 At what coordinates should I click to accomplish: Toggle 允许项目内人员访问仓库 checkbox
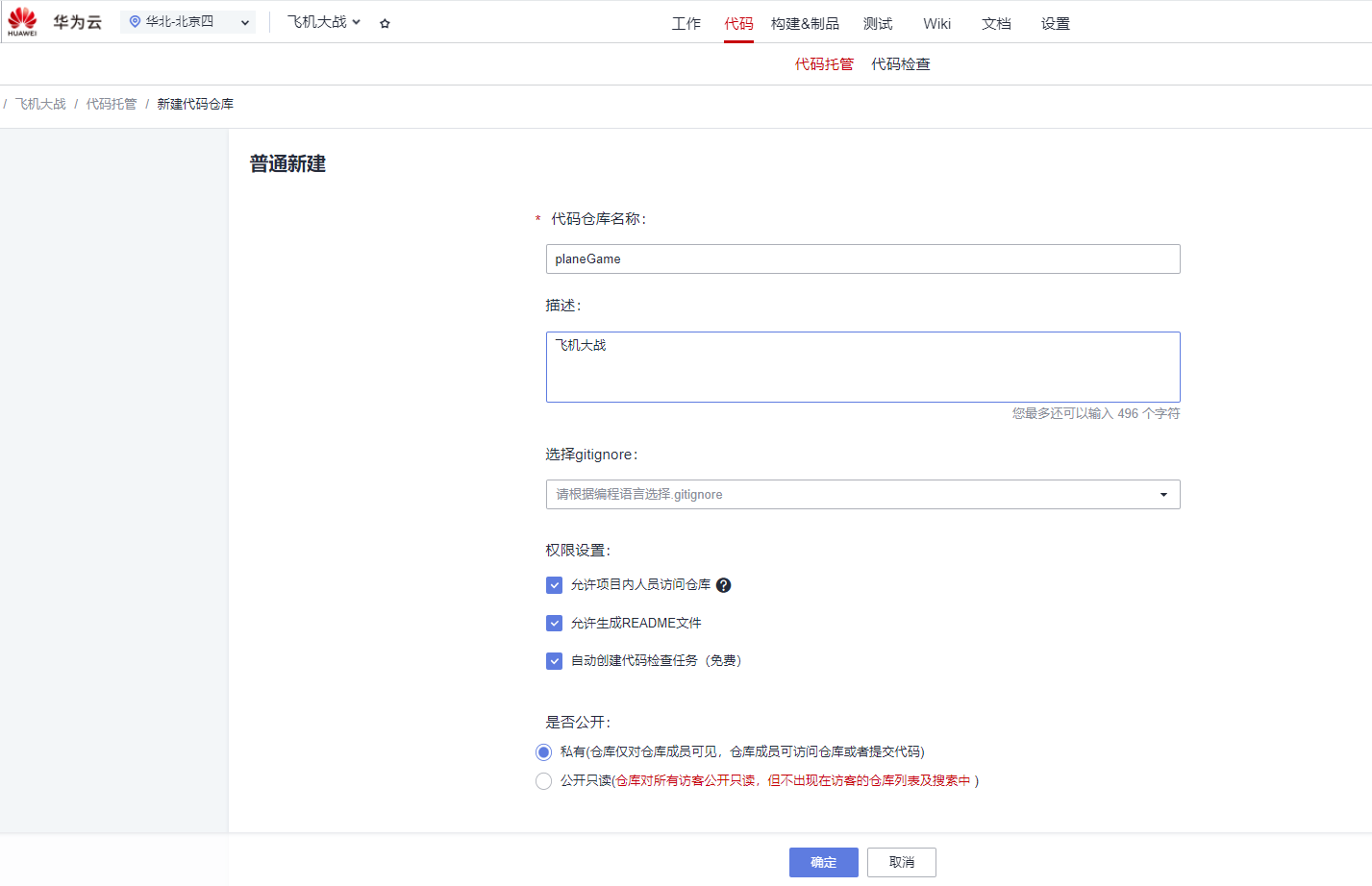(554, 585)
